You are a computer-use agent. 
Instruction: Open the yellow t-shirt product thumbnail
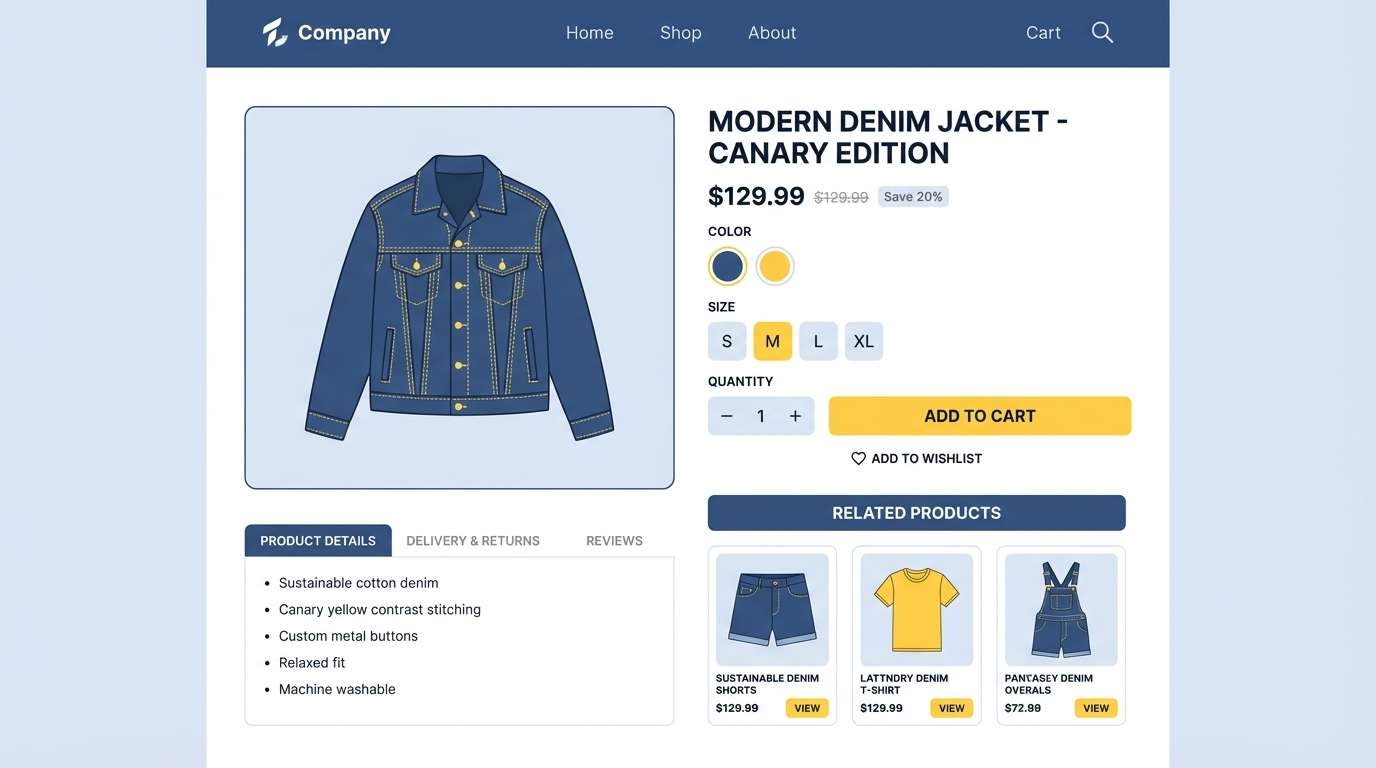pyautogui.click(x=916, y=608)
